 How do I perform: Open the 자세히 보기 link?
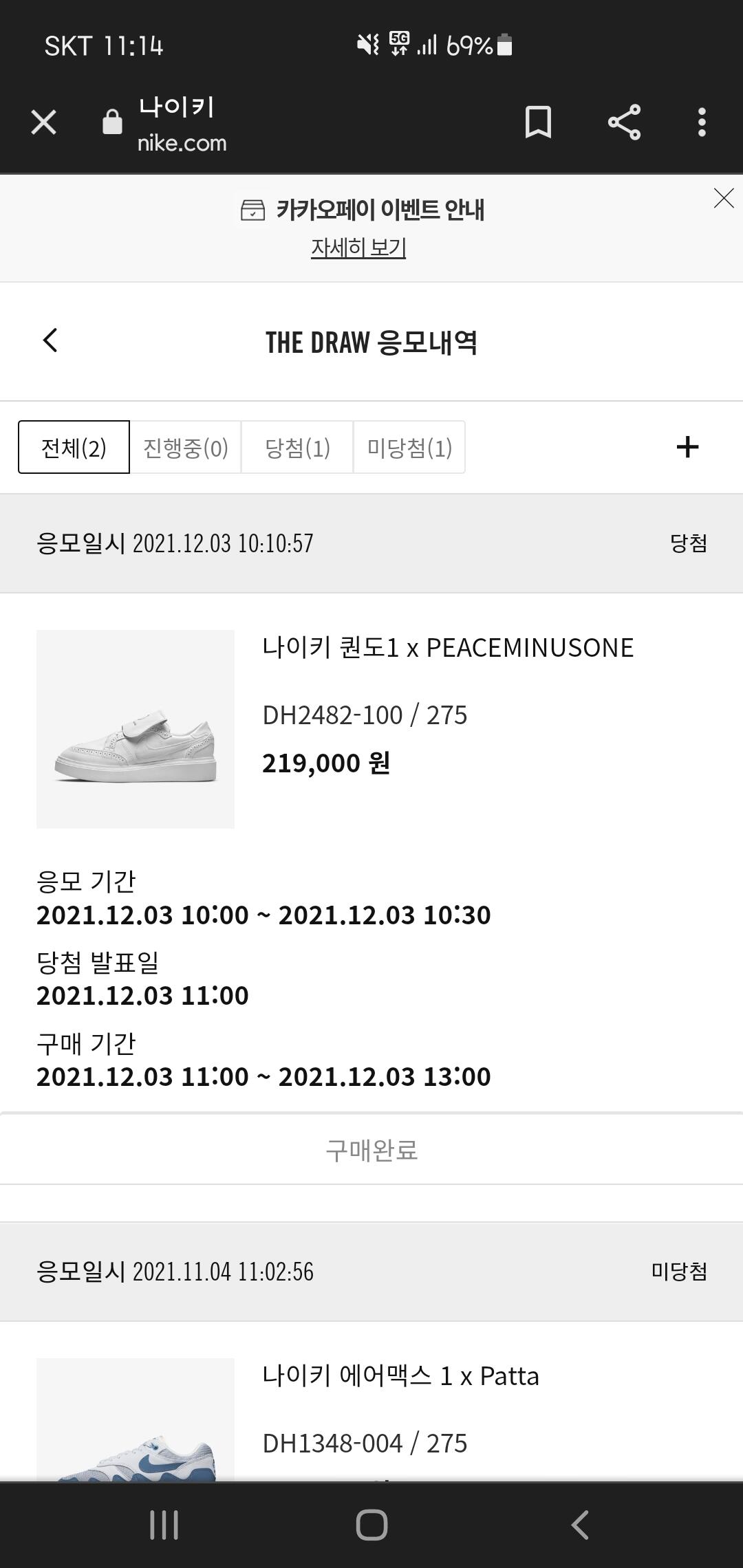(x=358, y=248)
